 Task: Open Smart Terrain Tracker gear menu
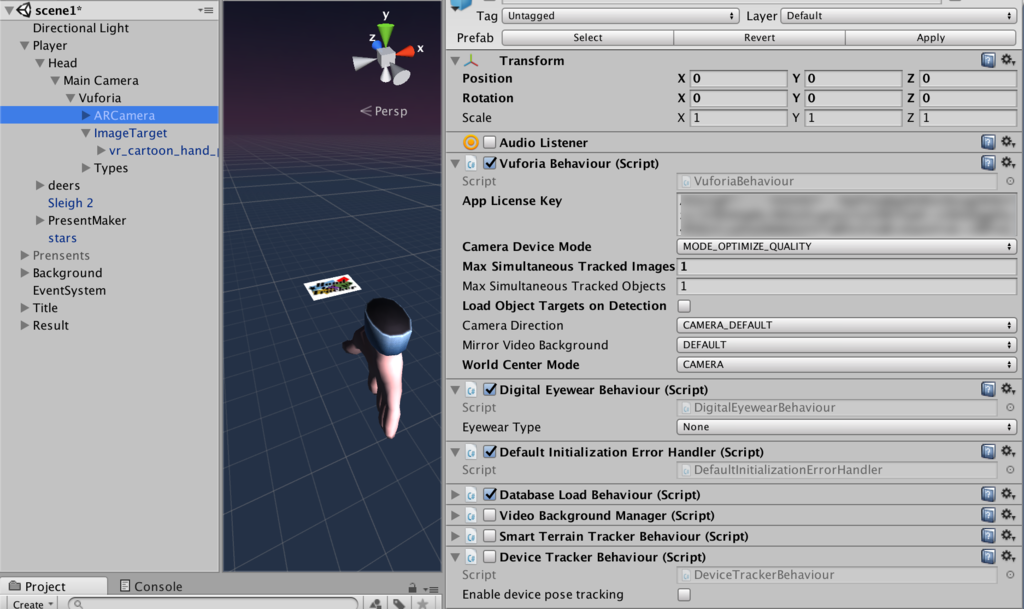1008,536
